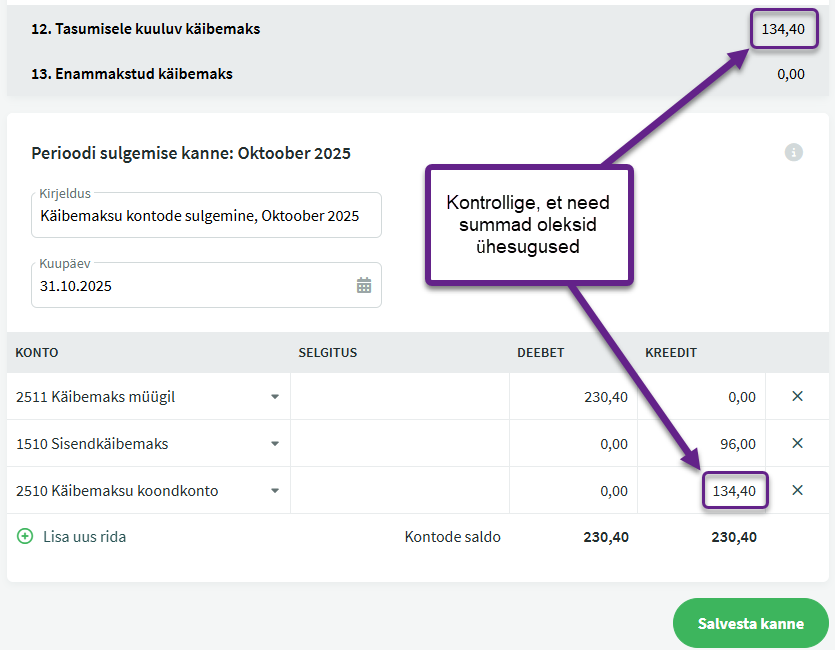This screenshot has width=835, height=650.
Task: Focus the Kuupäev date field showing 31.10.2025
Action: [x=190, y=286]
